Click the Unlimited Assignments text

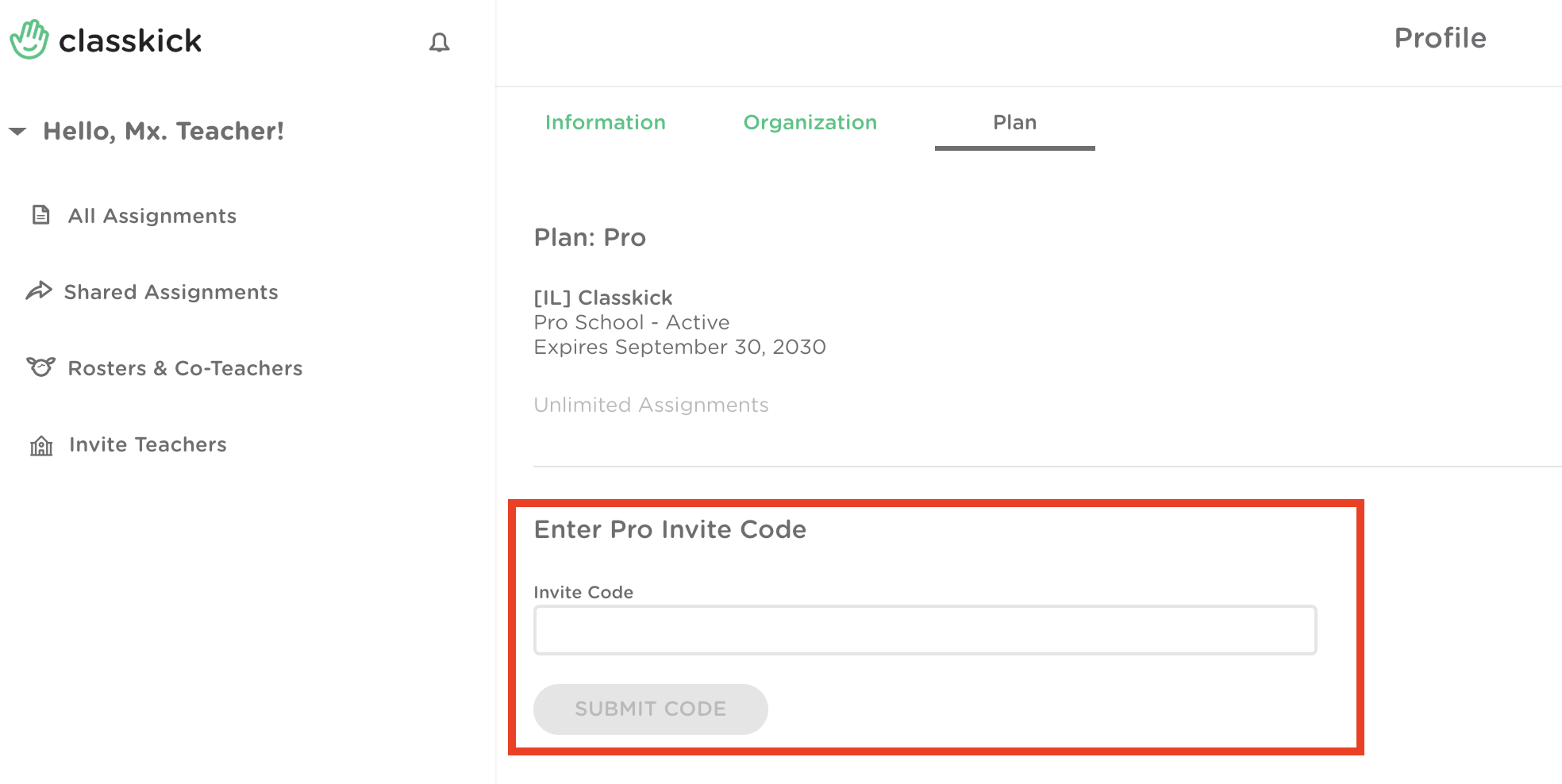pos(651,405)
